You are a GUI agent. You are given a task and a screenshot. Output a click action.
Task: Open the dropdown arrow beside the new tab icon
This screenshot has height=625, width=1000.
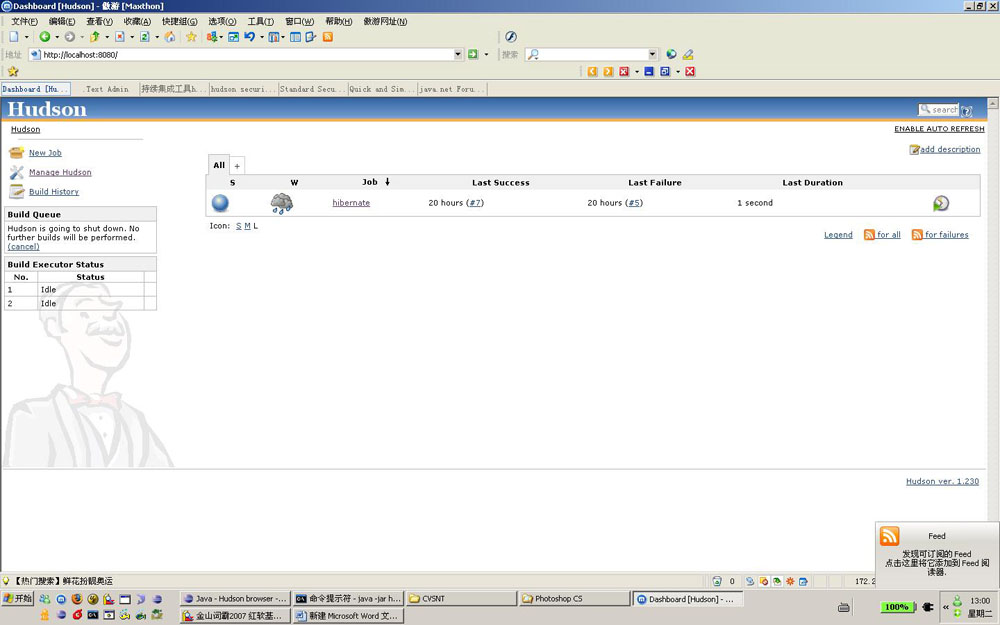point(26,37)
